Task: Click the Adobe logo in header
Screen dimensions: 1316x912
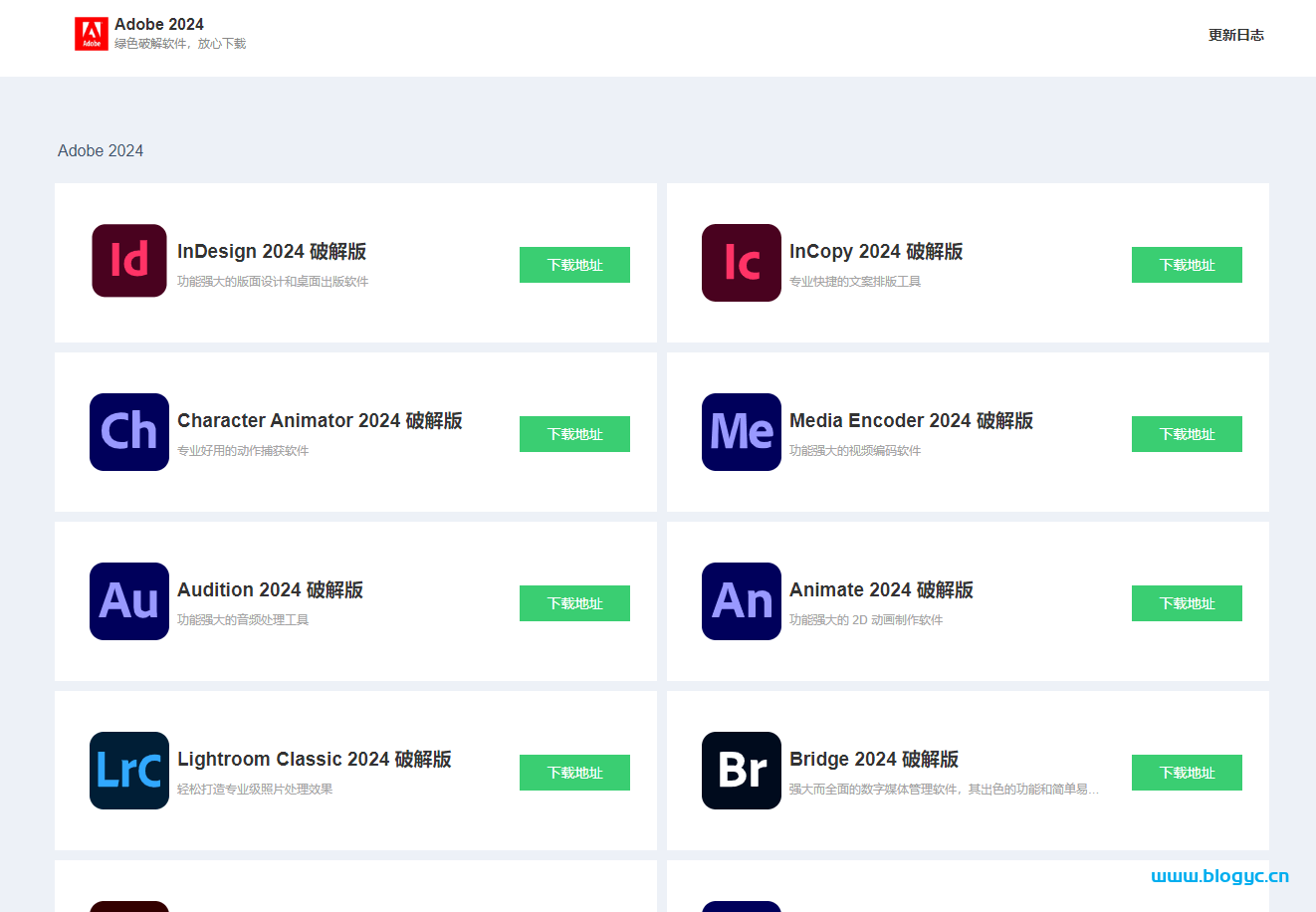Action: point(92,34)
